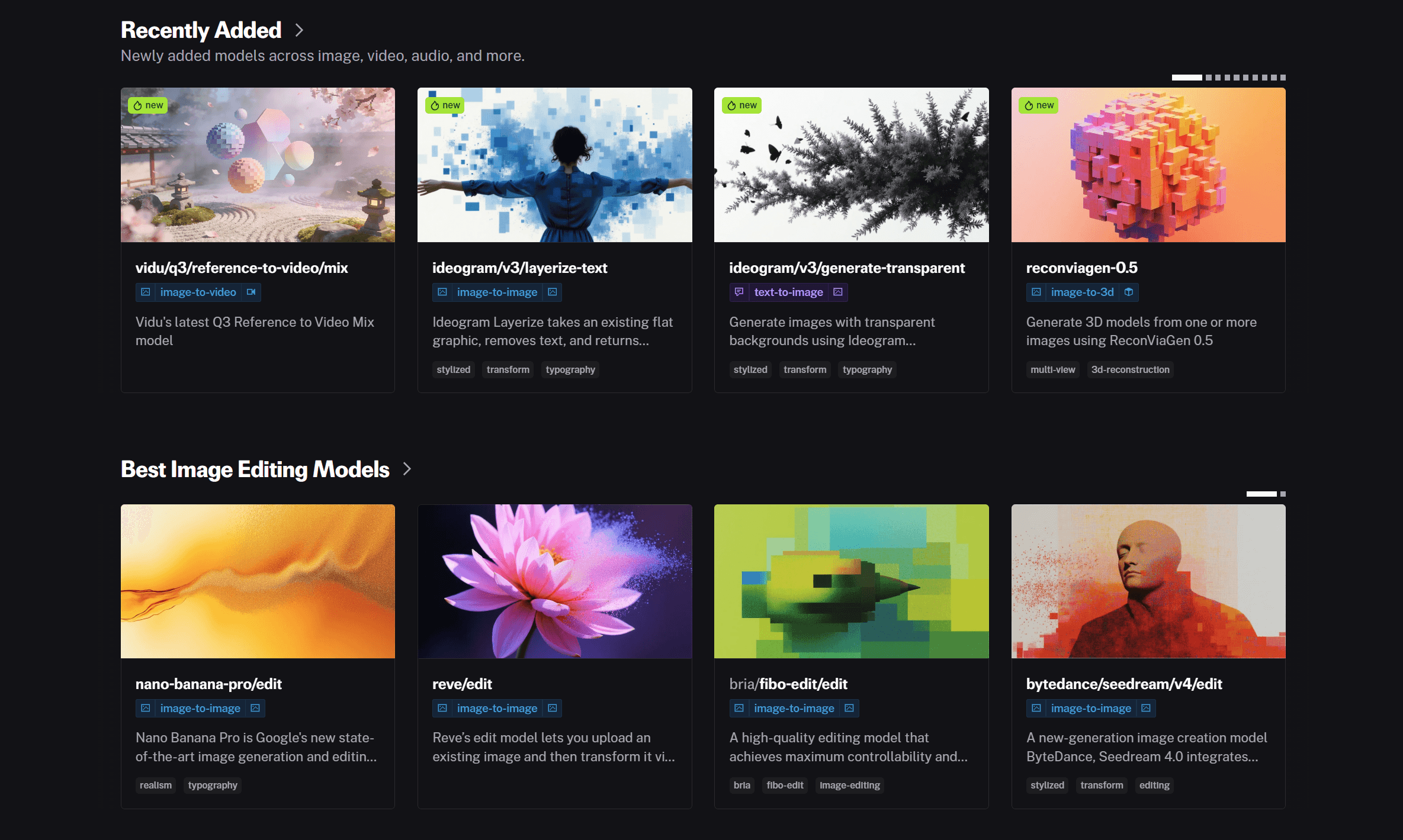1403x840 pixels.
Task: Click the black foliage thumbnail for generate-transparent
Action: coord(852,165)
